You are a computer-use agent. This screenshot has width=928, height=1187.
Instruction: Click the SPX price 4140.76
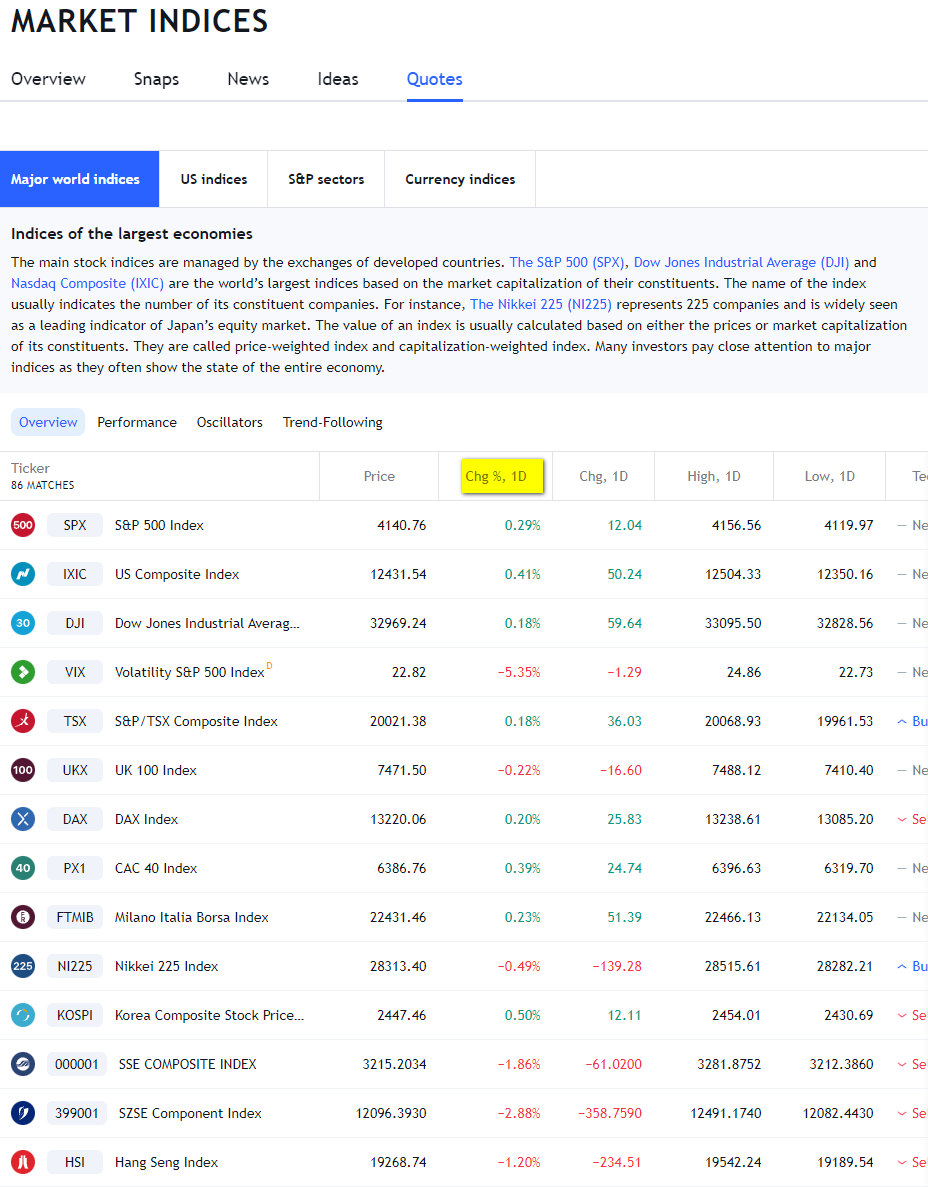[401, 525]
